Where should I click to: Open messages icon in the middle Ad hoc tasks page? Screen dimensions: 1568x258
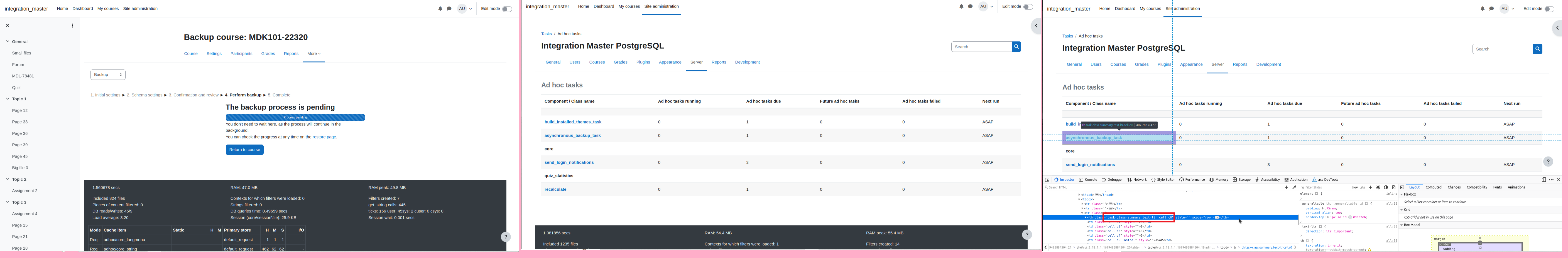point(970,6)
